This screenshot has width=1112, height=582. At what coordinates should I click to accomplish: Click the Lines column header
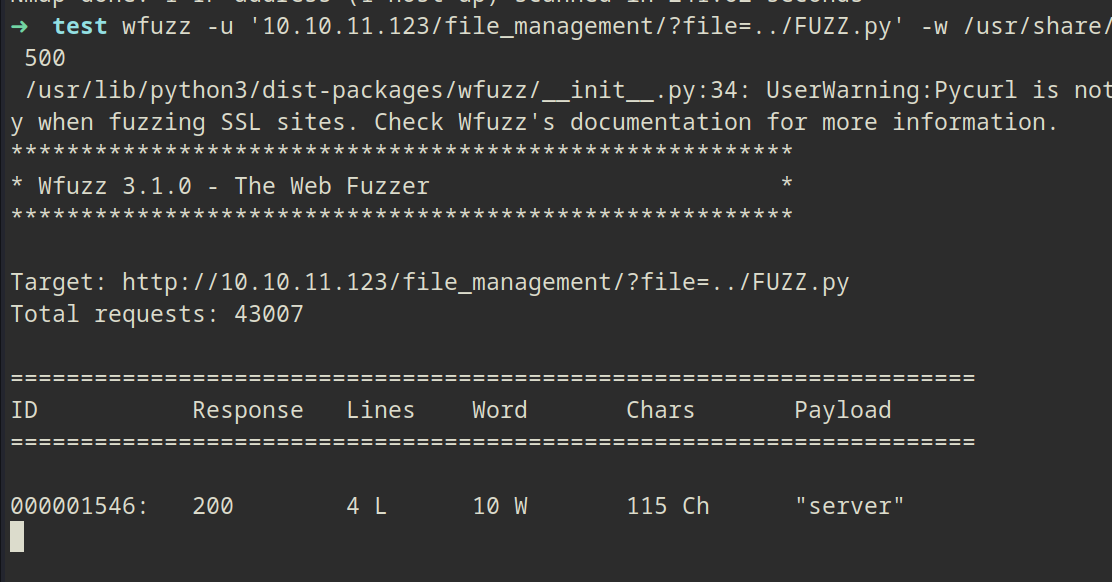[x=380, y=410]
